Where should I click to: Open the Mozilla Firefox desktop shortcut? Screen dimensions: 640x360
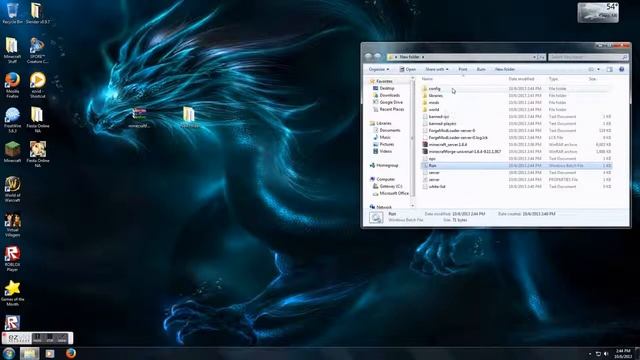12,85
